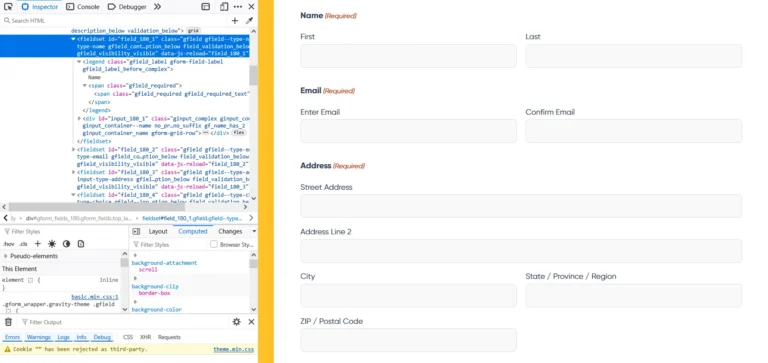768x363 pixels.
Task: Expand the background-clip computed property
Action: (x=135, y=279)
